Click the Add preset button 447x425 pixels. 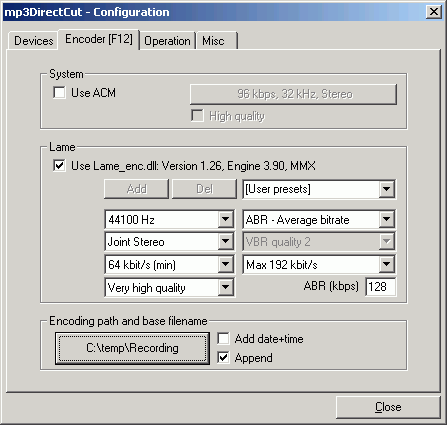136,189
